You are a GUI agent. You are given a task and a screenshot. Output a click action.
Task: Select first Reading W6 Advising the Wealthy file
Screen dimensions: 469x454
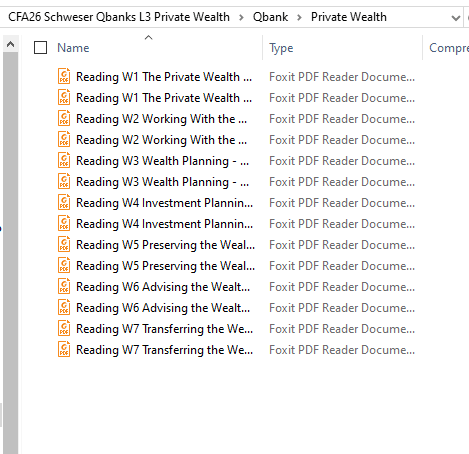(163, 287)
